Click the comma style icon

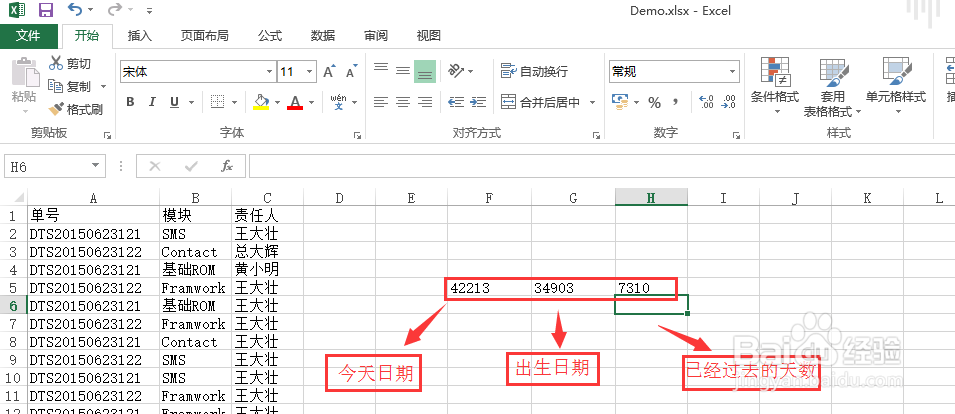pyautogui.click(x=675, y=102)
